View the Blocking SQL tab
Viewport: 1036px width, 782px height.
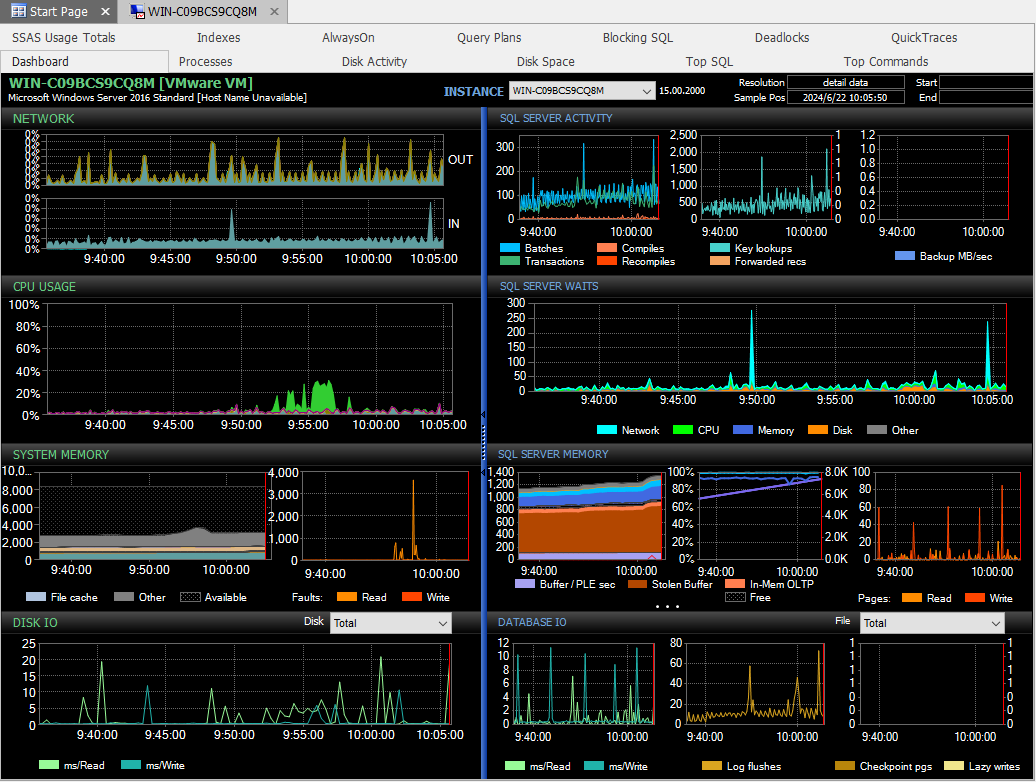tap(638, 38)
